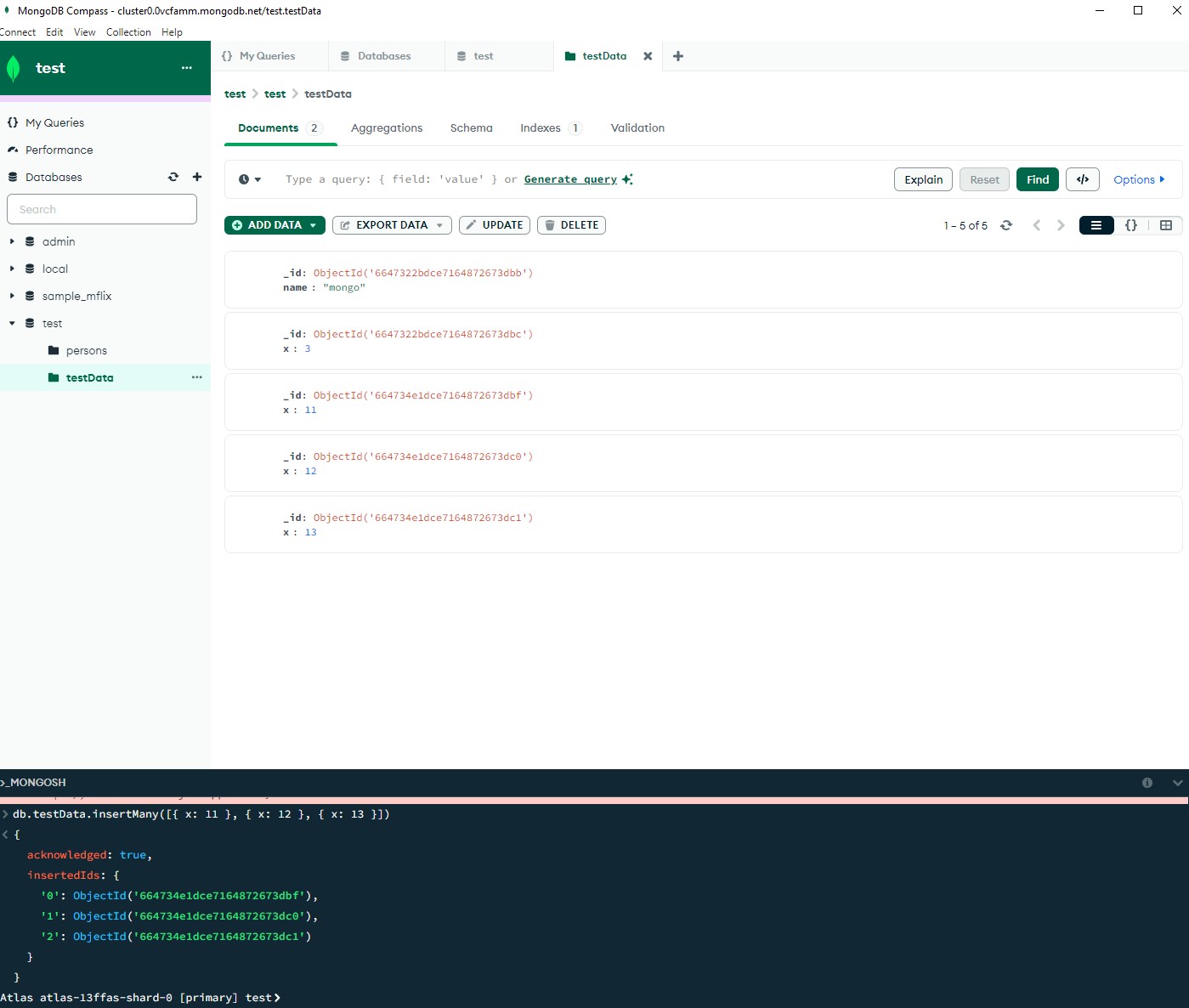The height and width of the screenshot is (1008, 1189).
Task: Refresh the databases list in sidebar
Action: tap(173, 177)
